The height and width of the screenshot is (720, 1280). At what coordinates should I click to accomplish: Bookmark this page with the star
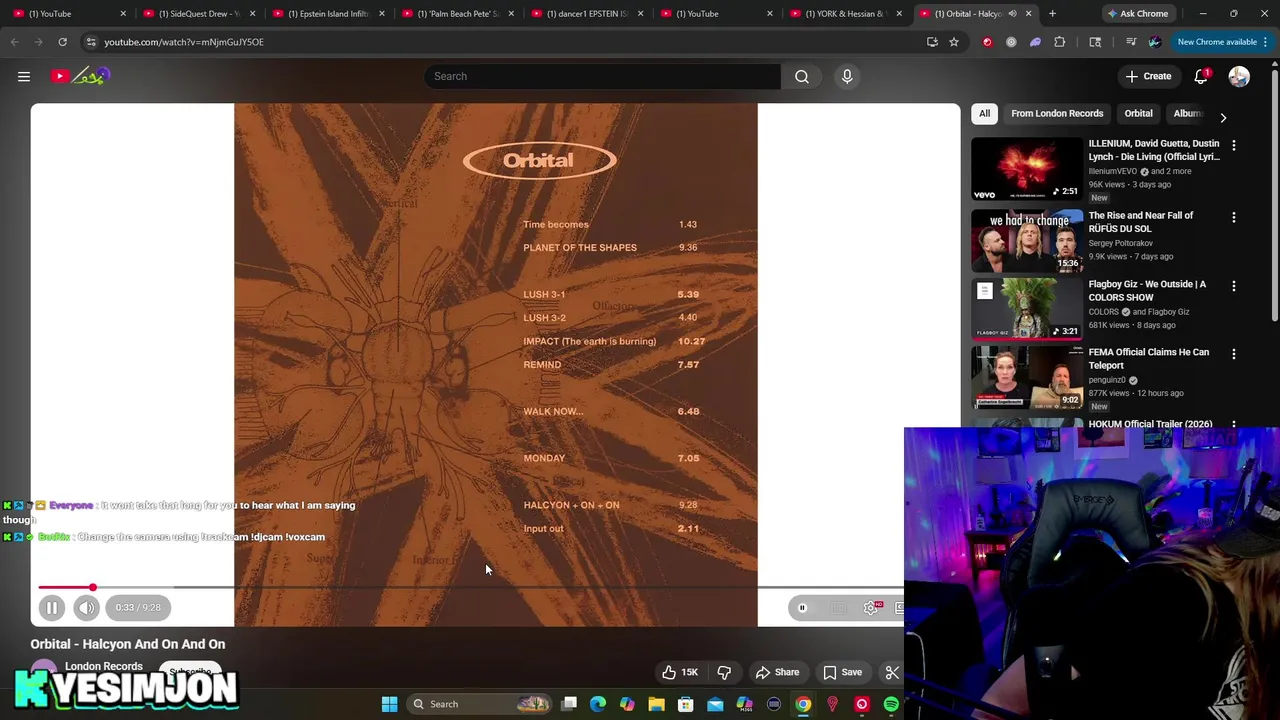(954, 42)
